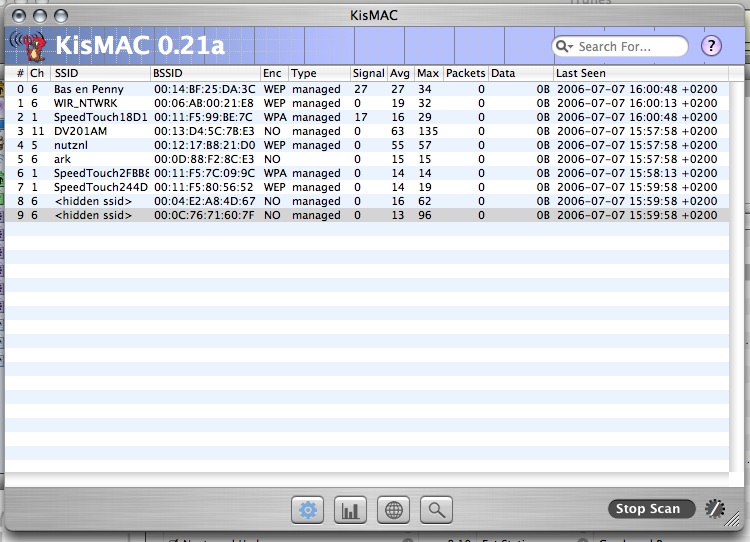Select the Bas en Penny network
This screenshot has height=542, width=750.
coord(367,89)
